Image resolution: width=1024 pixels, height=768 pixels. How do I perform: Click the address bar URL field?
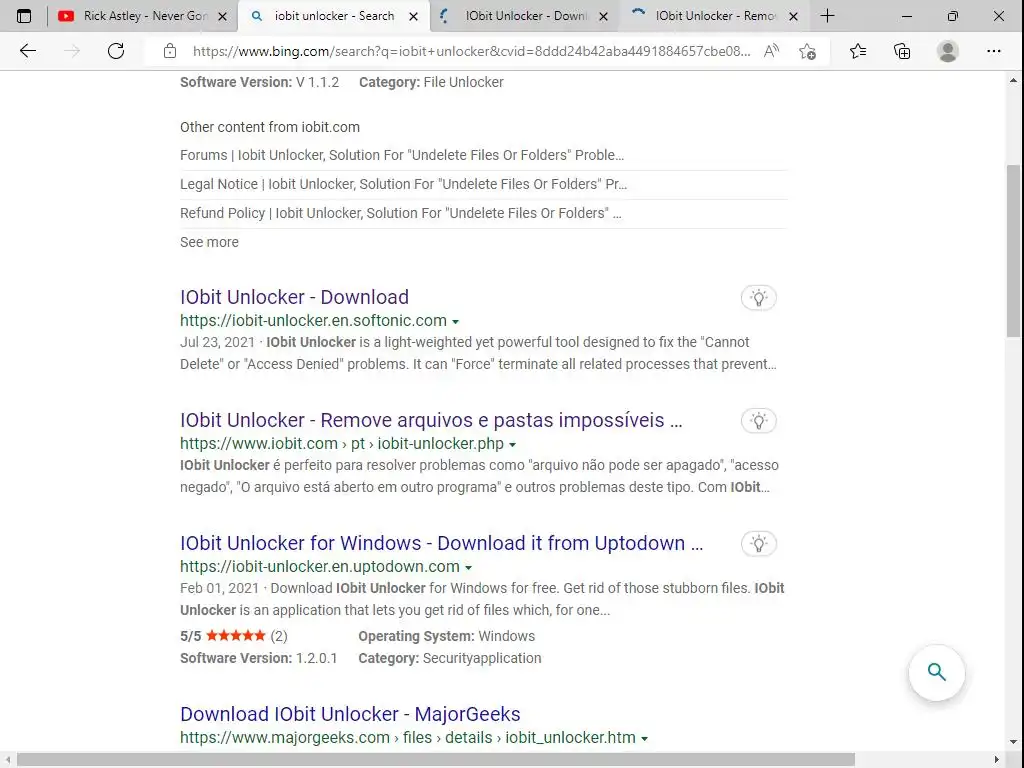[x=472, y=51]
